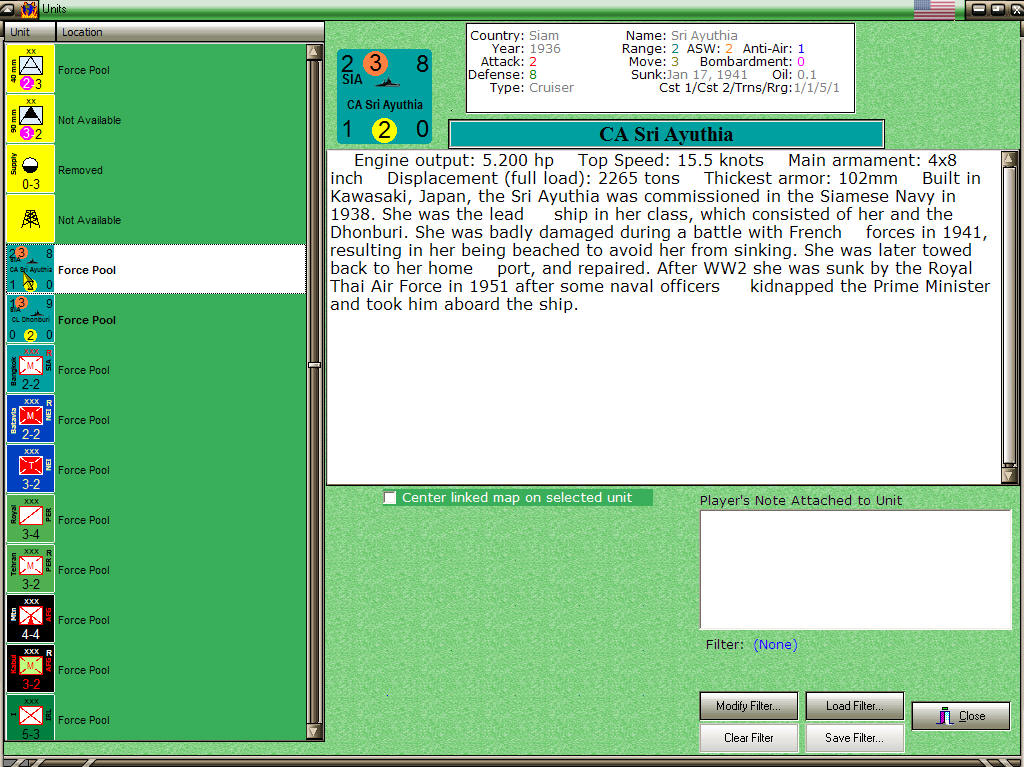Click the unit list scroll down arrow

(x=314, y=732)
